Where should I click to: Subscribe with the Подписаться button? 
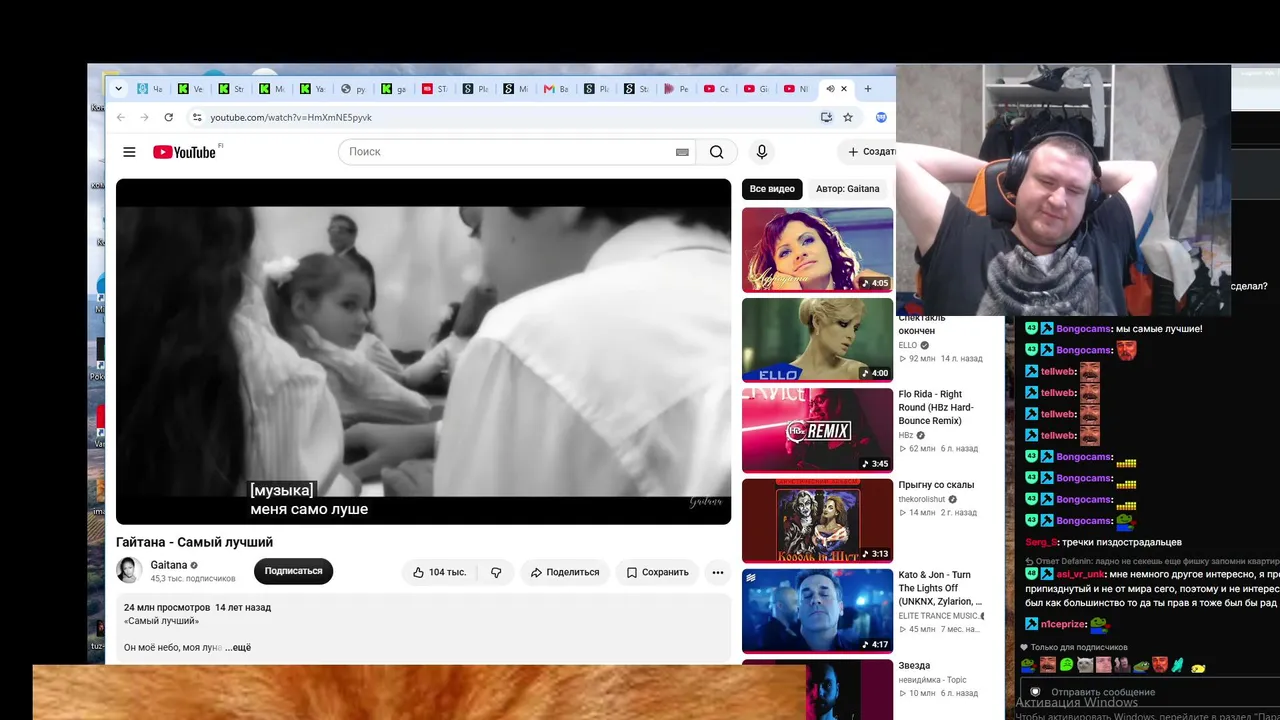[293, 571]
